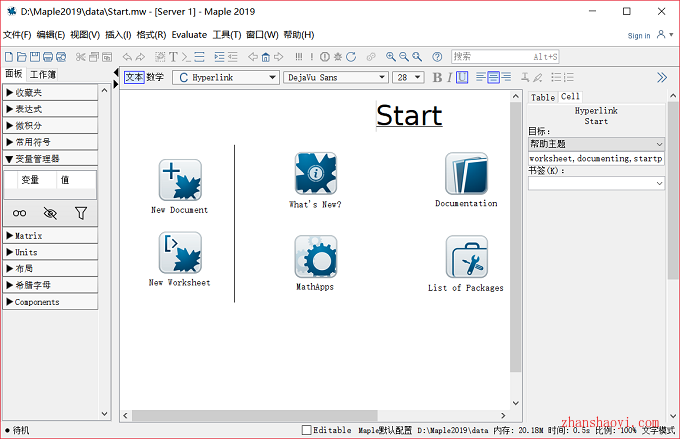Image resolution: width=680 pixels, height=439 pixels.
Task: Click the cut scissors icon
Action: [81, 57]
